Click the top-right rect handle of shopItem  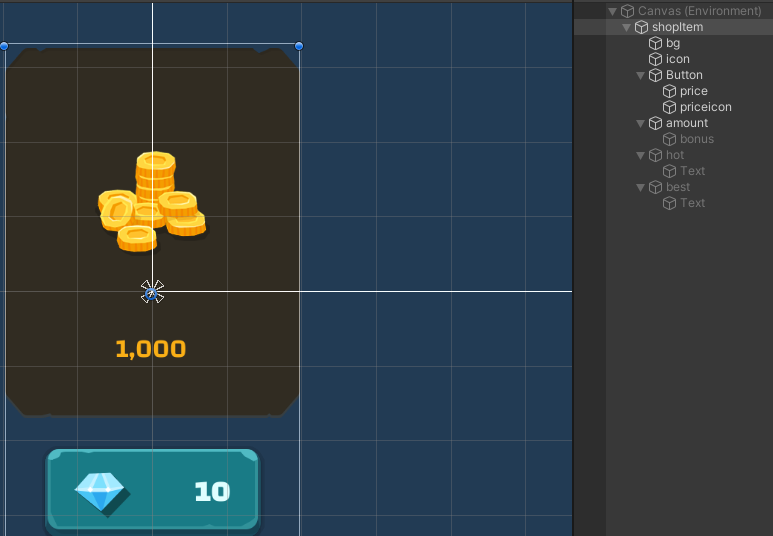click(299, 46)
